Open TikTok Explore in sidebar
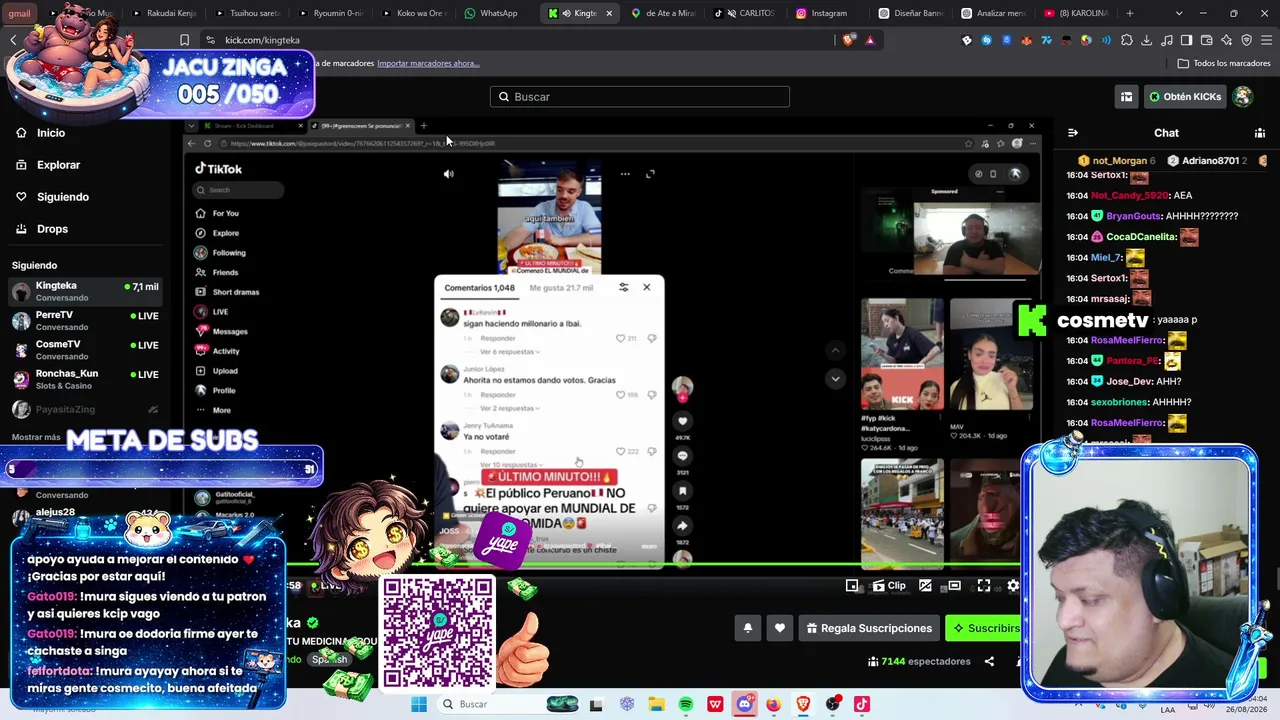Viewport: 1280px width, 720px height. tap(219, 233)
